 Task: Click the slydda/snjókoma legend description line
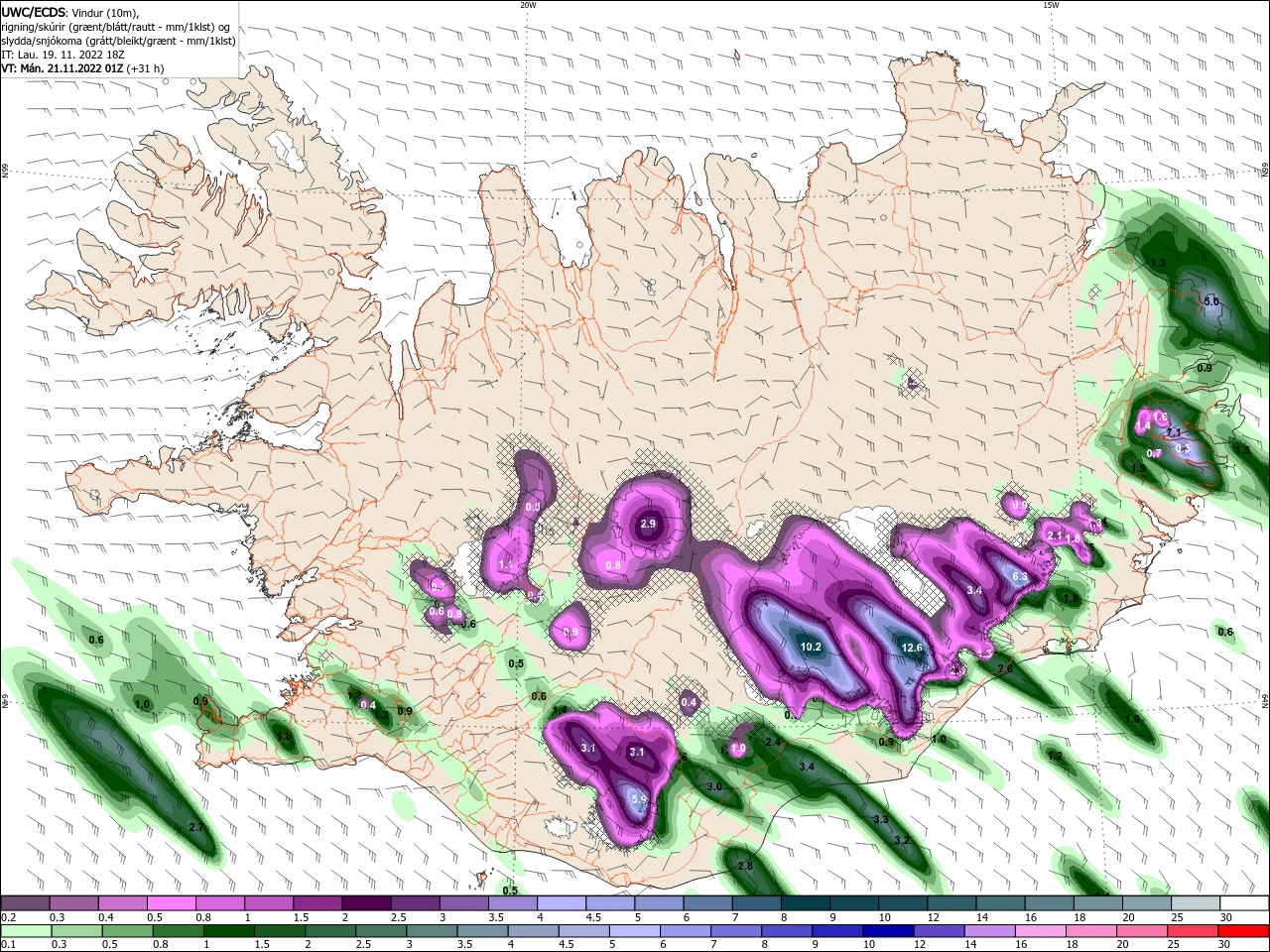[x=118, y=41]
